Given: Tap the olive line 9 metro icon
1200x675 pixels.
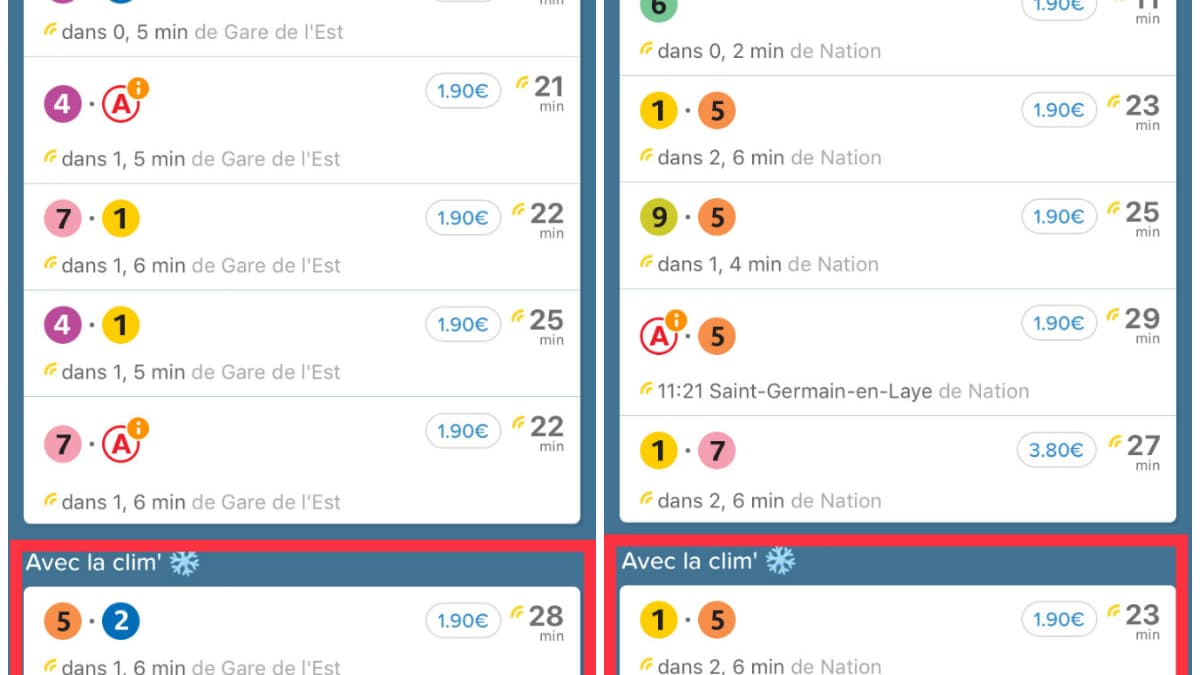Looking at the screenshot, I should (x=658, y=217).
